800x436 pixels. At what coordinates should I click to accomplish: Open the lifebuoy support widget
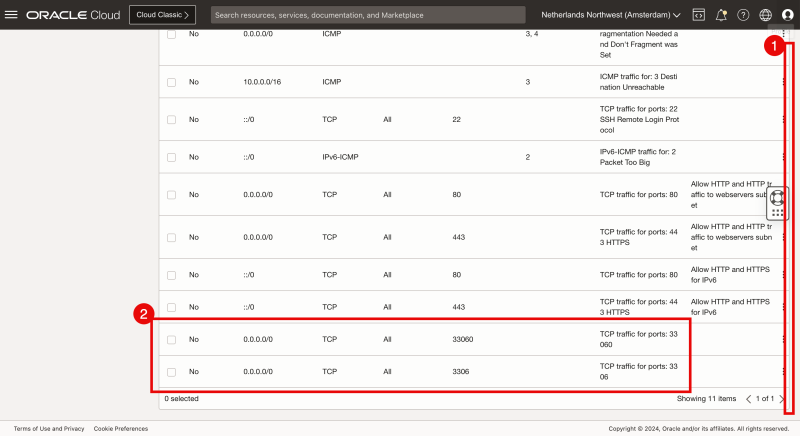pos(777,197)
